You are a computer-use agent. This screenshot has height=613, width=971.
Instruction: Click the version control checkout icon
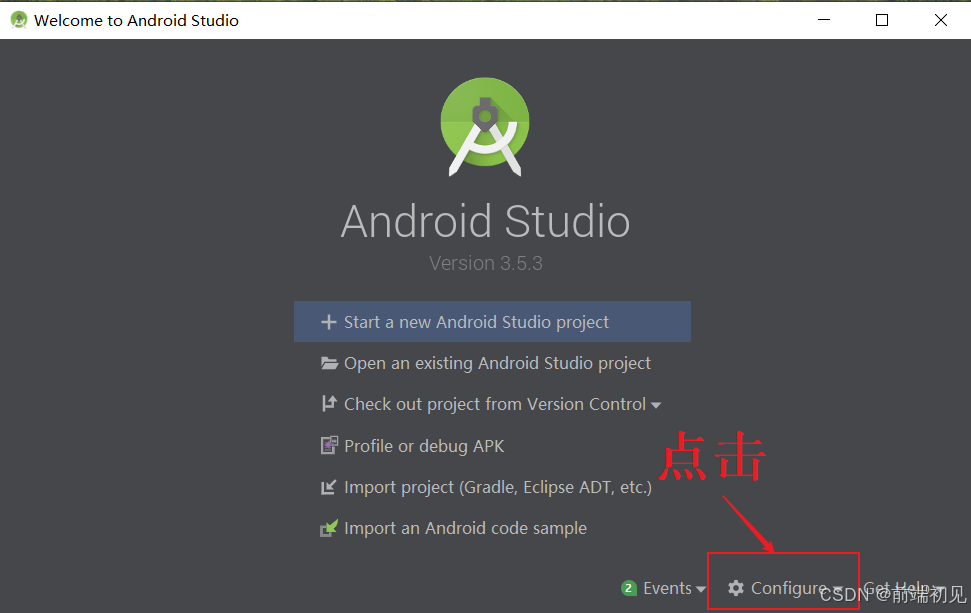tap(329, 404)
